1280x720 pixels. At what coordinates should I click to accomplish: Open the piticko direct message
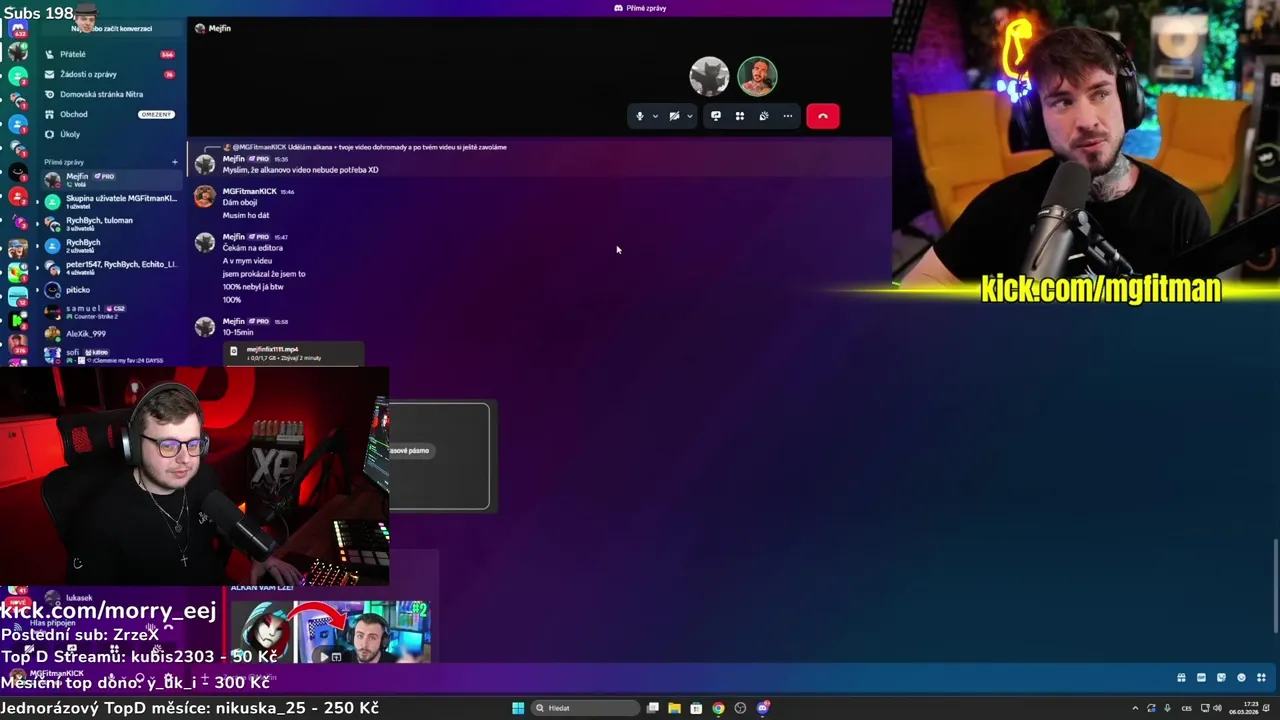[110, 290]
